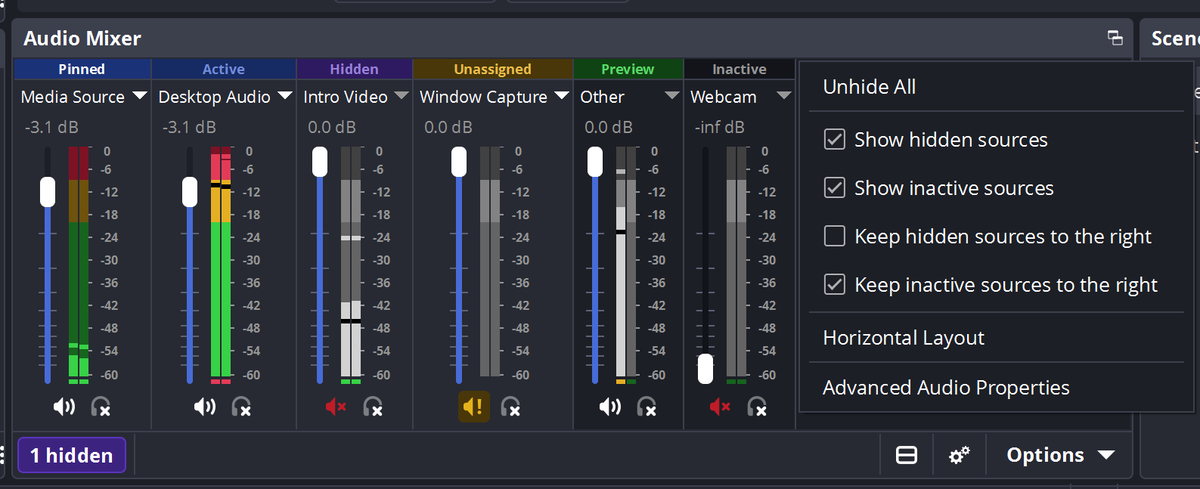Open Webcam dropdown arrow
This screenshot has width=1200, height=489.
783,97
